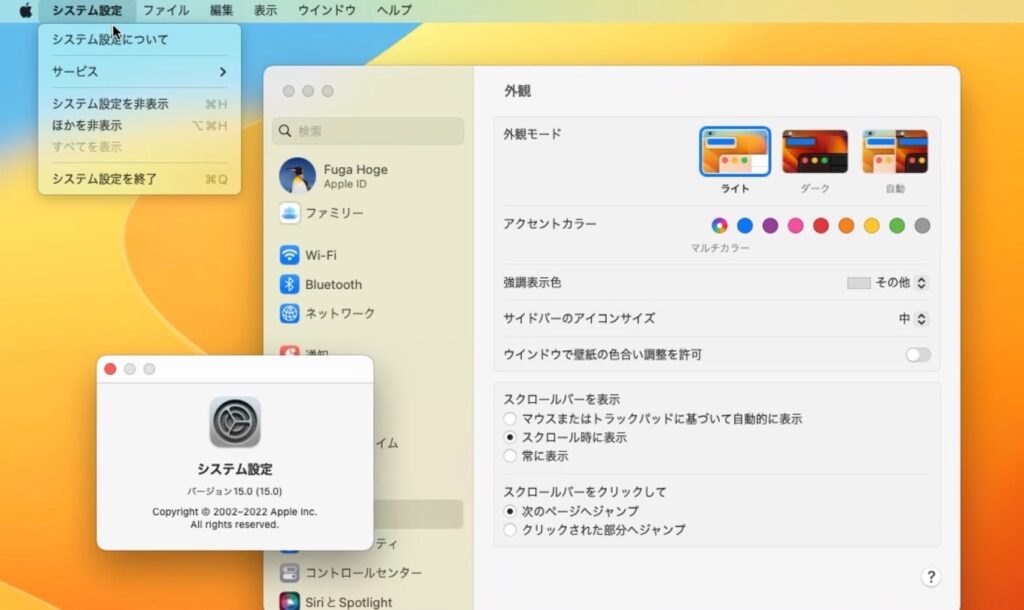Click the Siri と Spotlight icon
The height and width of the screenshot is (610, 1024).
coord(289,602)
